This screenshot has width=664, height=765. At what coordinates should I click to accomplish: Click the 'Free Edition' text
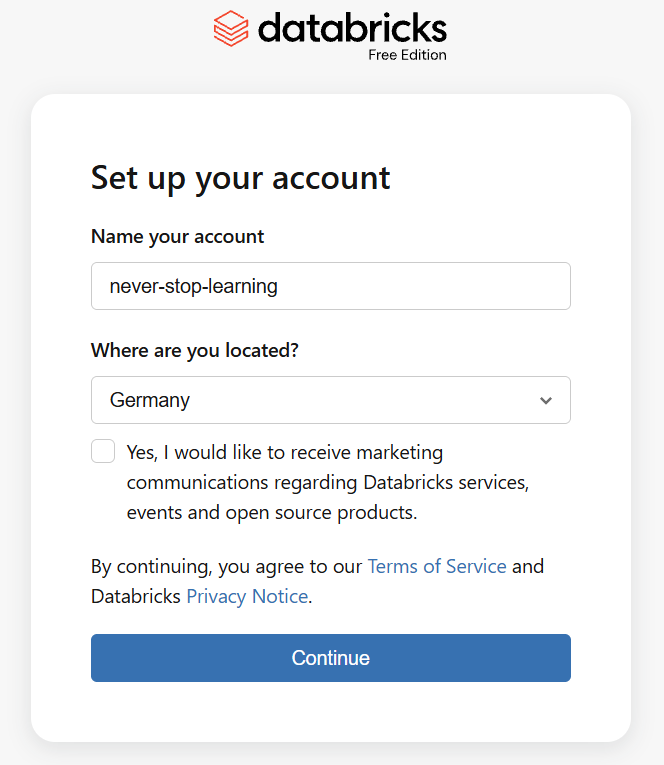pyautogui.click(x=407, y=55)
